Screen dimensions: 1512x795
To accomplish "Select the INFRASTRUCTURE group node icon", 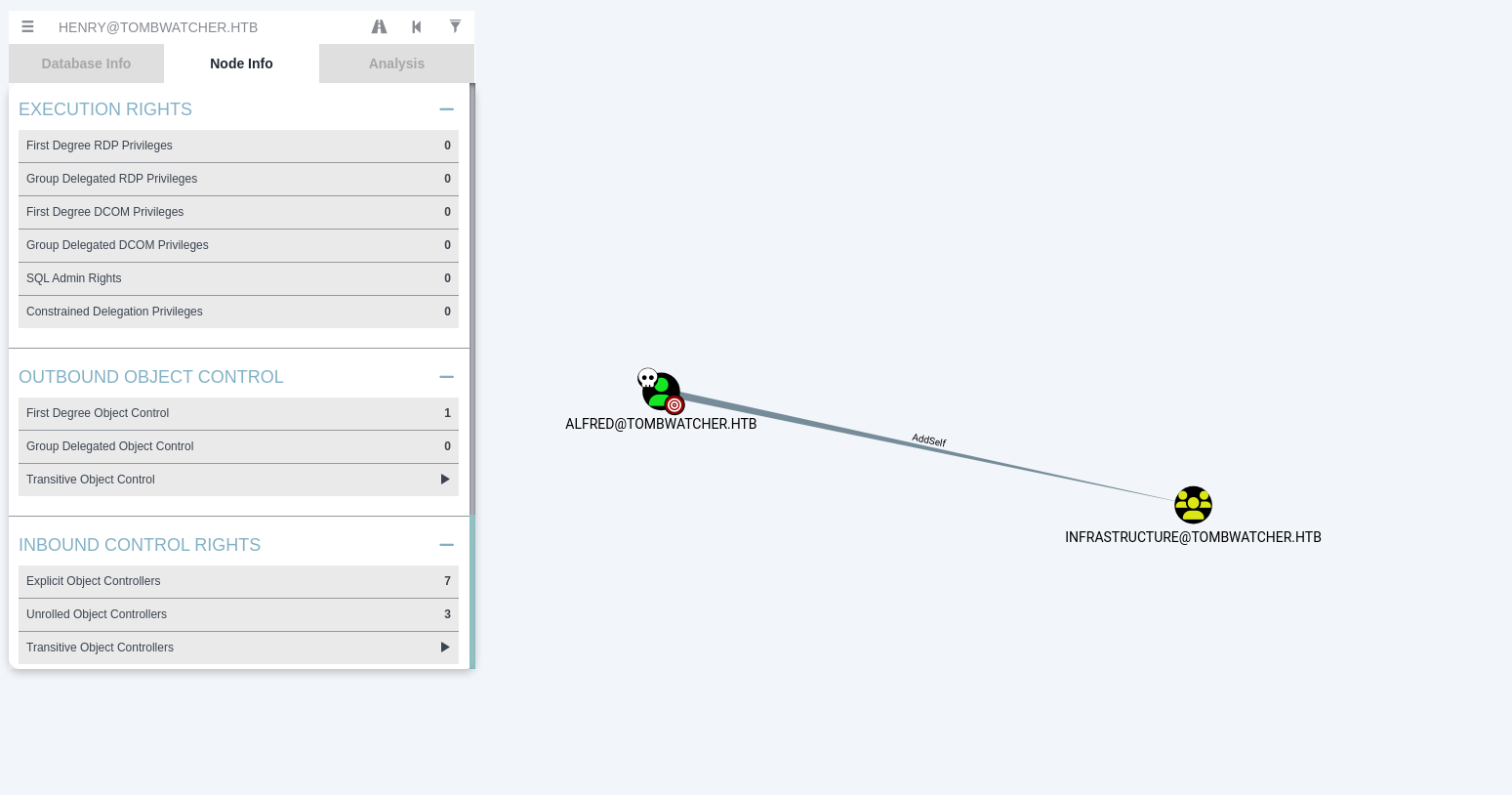I will (x=1193, y=505).
